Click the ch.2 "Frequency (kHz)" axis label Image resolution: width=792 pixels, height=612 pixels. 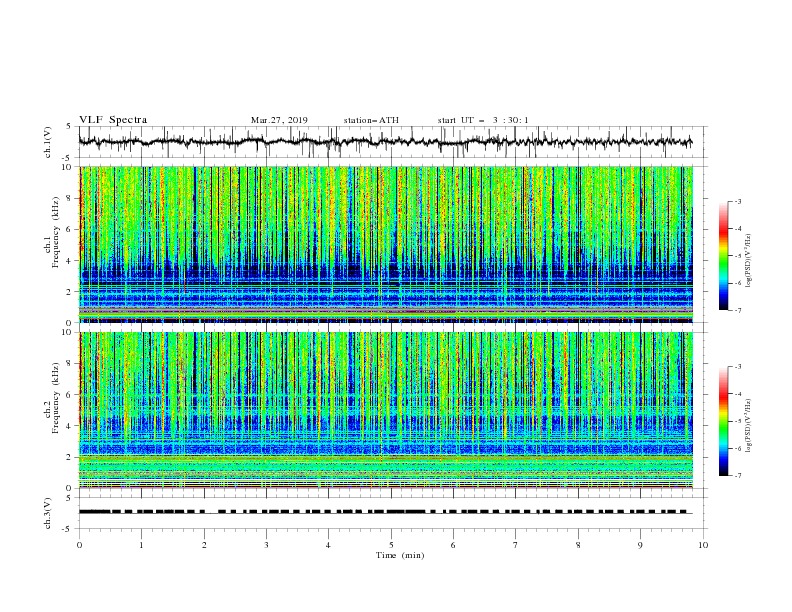[56, 398]
